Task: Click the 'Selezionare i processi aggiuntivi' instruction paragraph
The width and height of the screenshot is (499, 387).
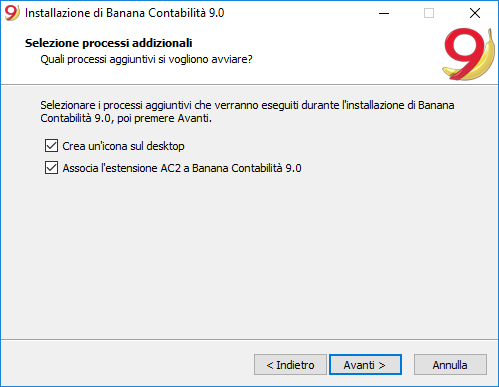Action: (247, 112)
